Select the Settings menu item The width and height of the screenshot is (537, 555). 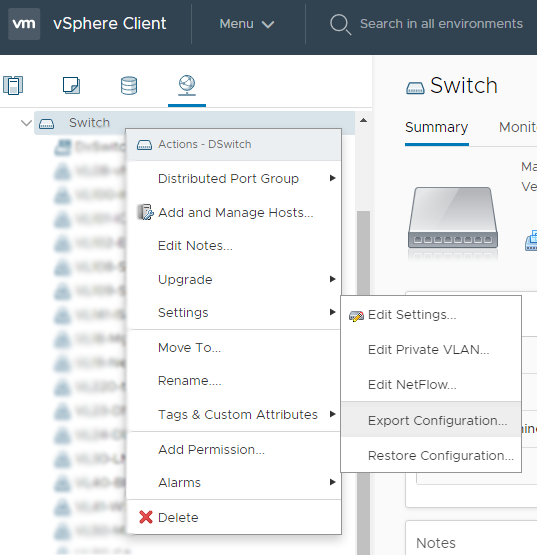click(x=234, y=313)
